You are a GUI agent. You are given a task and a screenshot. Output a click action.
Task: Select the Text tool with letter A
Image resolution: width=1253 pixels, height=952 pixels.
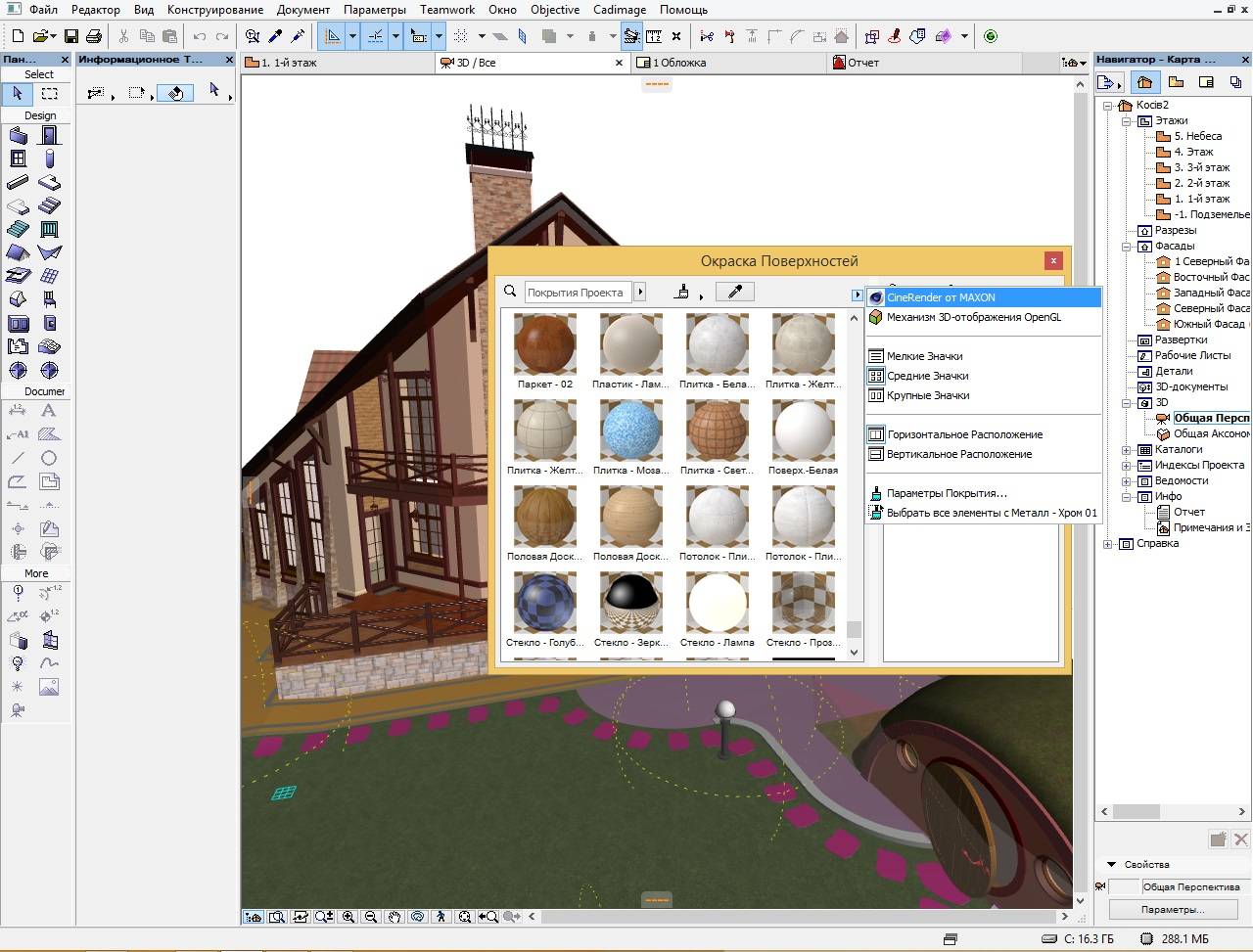(x=49, y=411)
